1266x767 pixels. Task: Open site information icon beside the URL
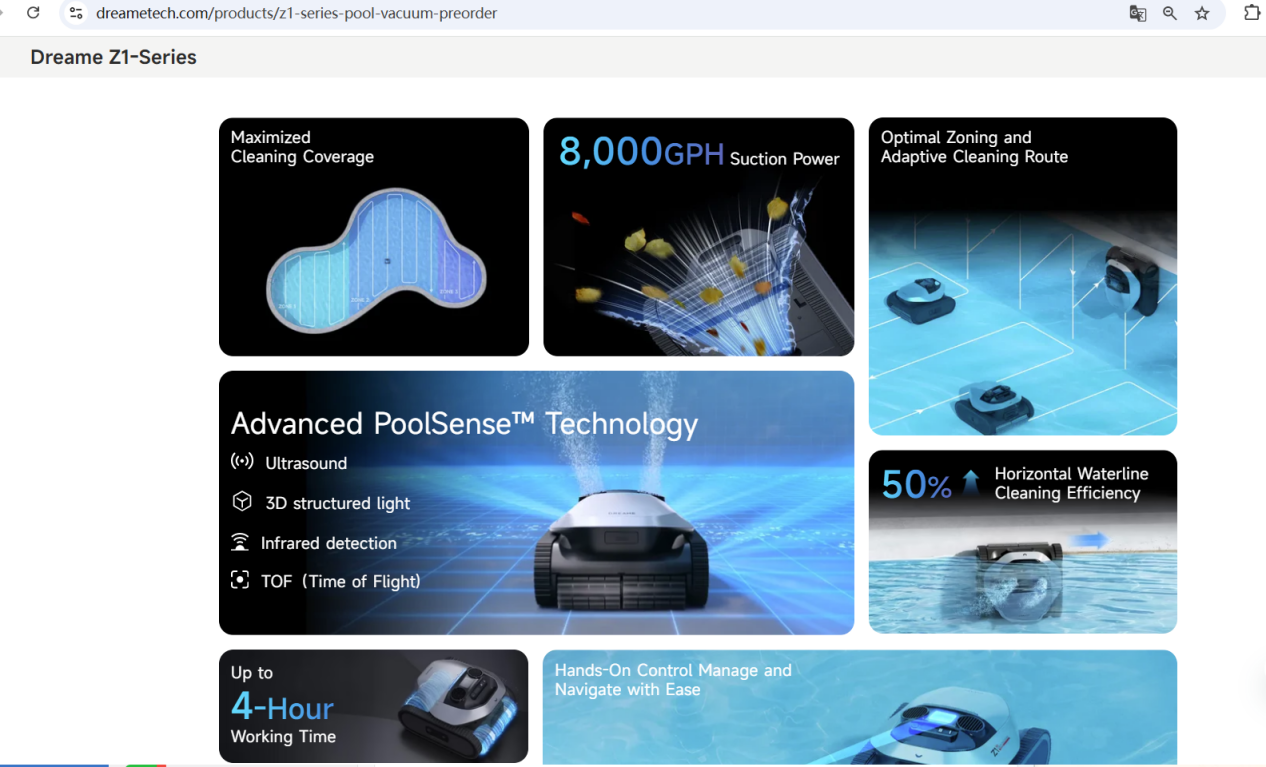[x=76, y=13]
